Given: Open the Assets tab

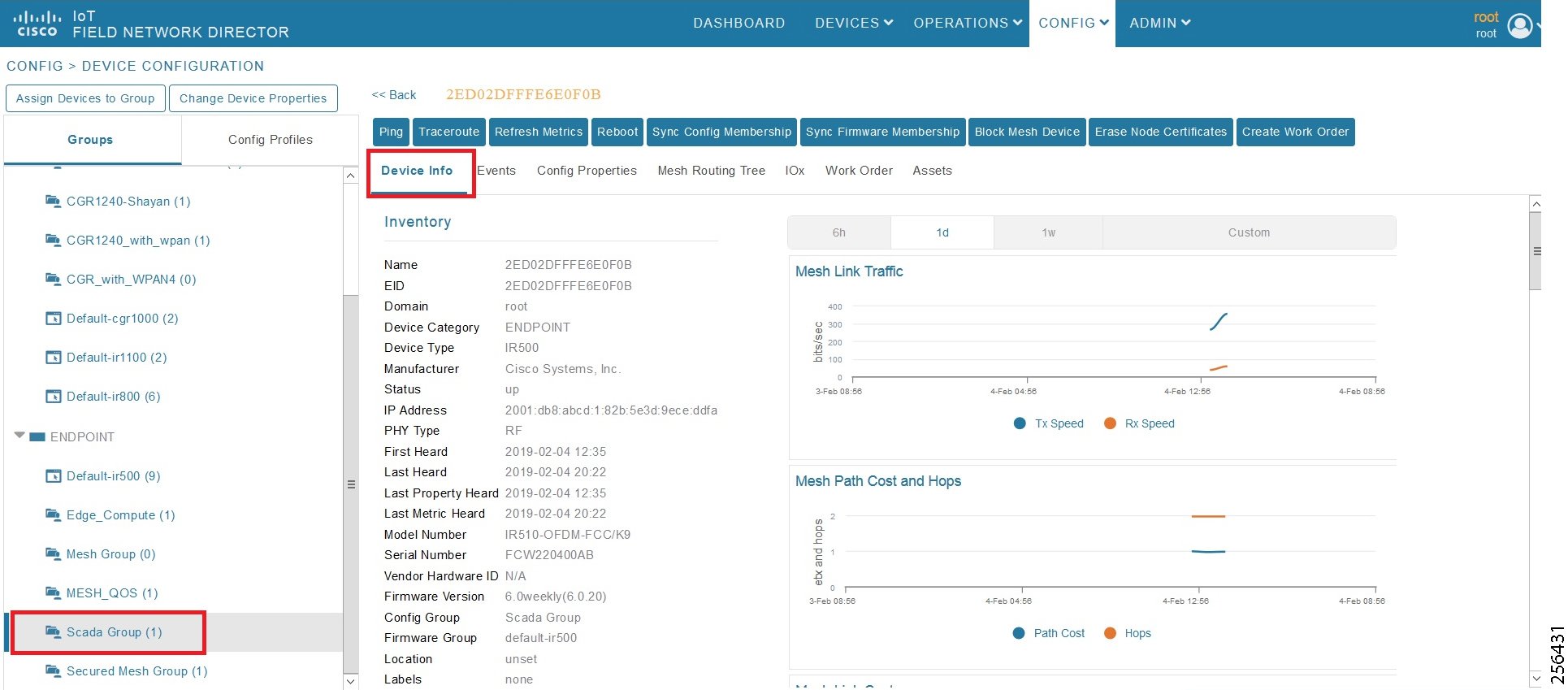Looking at the screenshot, I should pos(932,171).
